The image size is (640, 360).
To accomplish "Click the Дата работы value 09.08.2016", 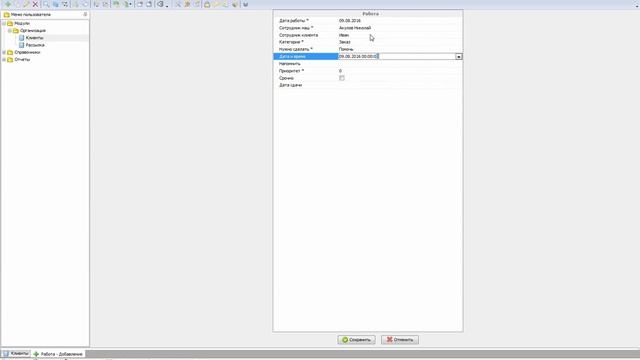I will coord(350,21).
